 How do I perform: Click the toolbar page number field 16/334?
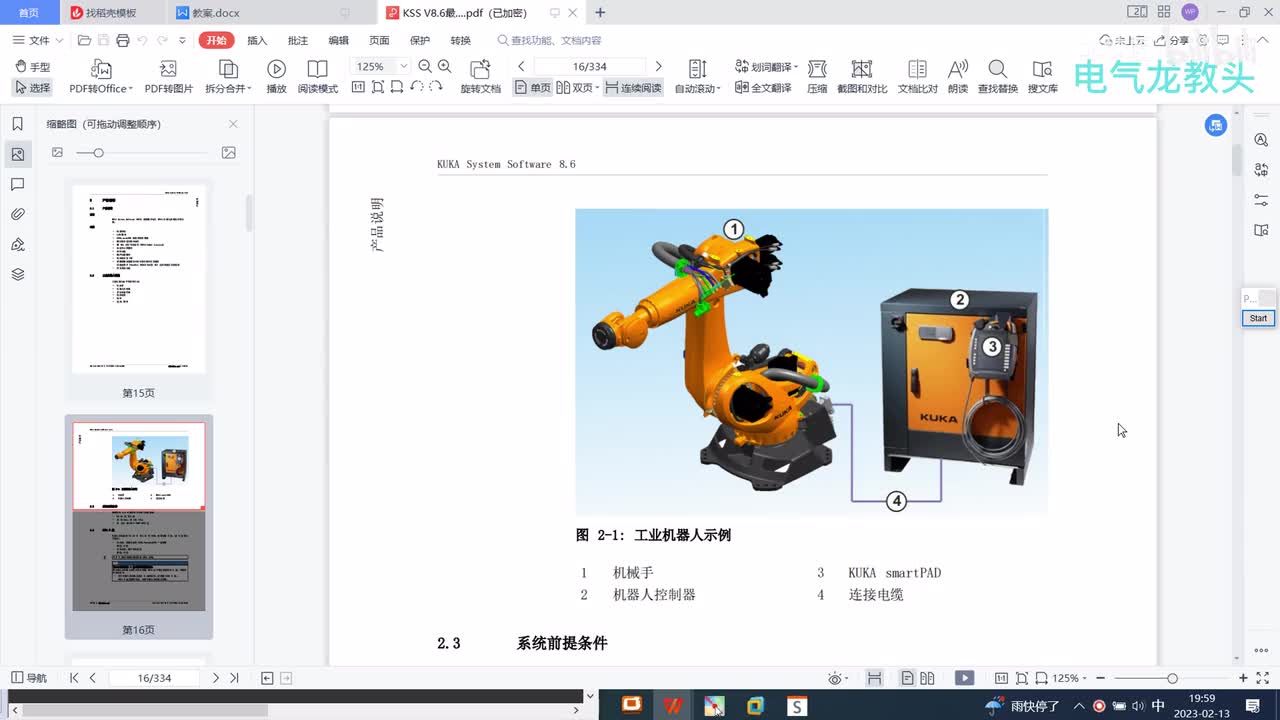pos(590,66)
